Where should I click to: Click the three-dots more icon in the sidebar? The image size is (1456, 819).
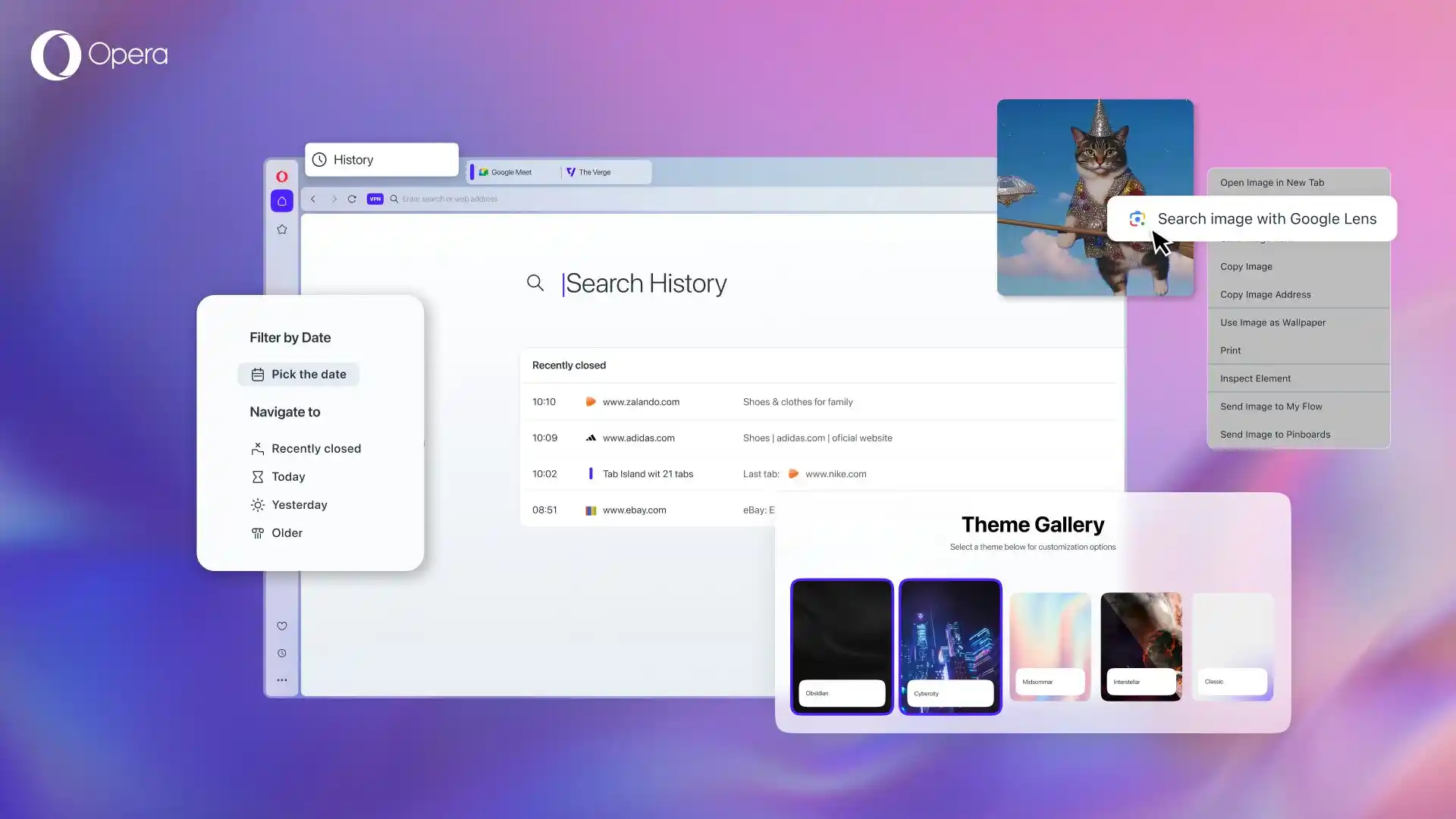(x=281, y=680)
